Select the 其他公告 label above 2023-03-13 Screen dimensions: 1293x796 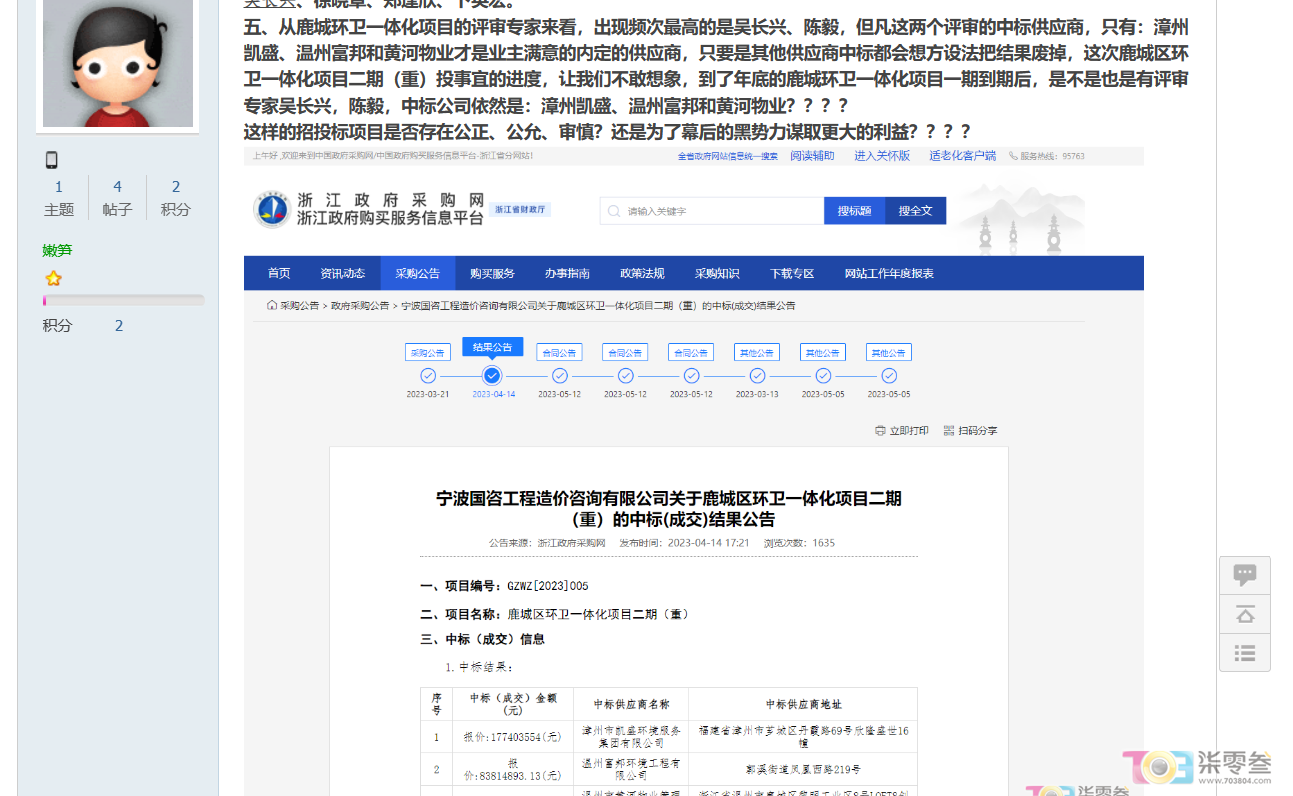[757, 353]
